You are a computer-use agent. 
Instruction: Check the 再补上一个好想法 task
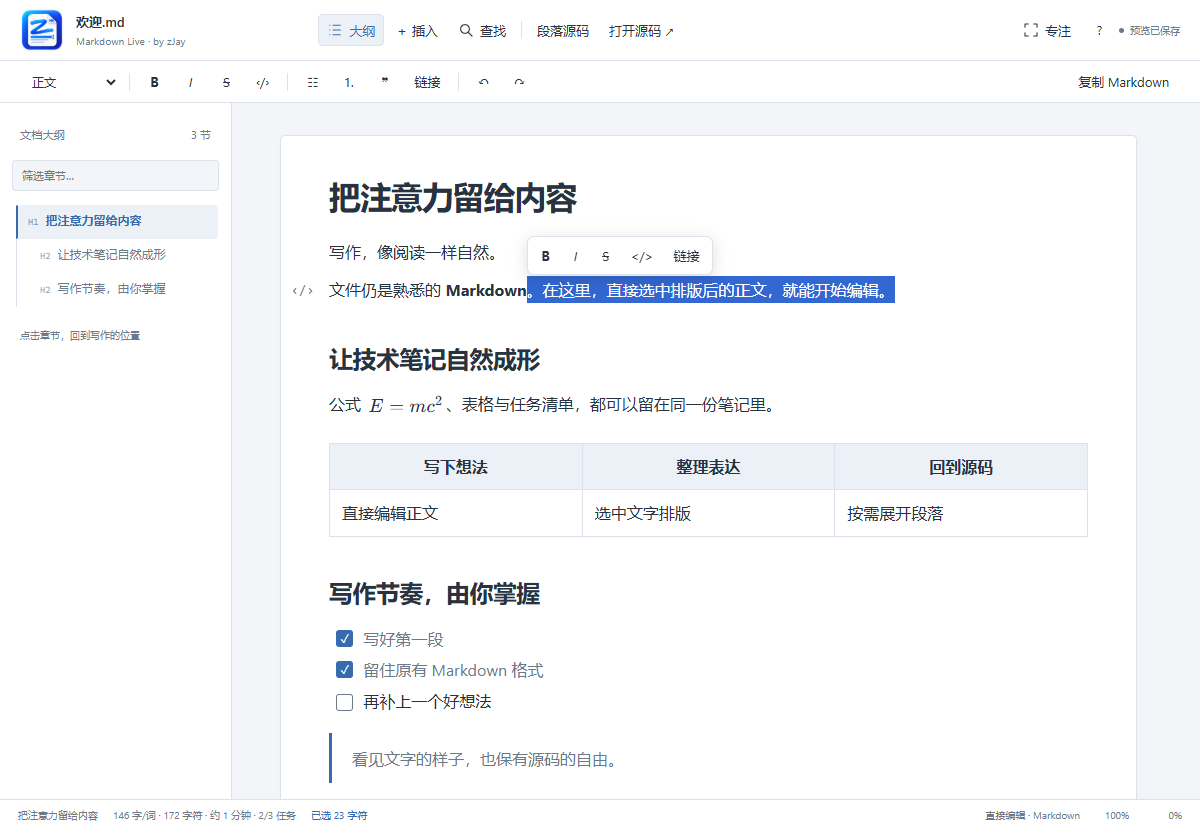(345, 702)
